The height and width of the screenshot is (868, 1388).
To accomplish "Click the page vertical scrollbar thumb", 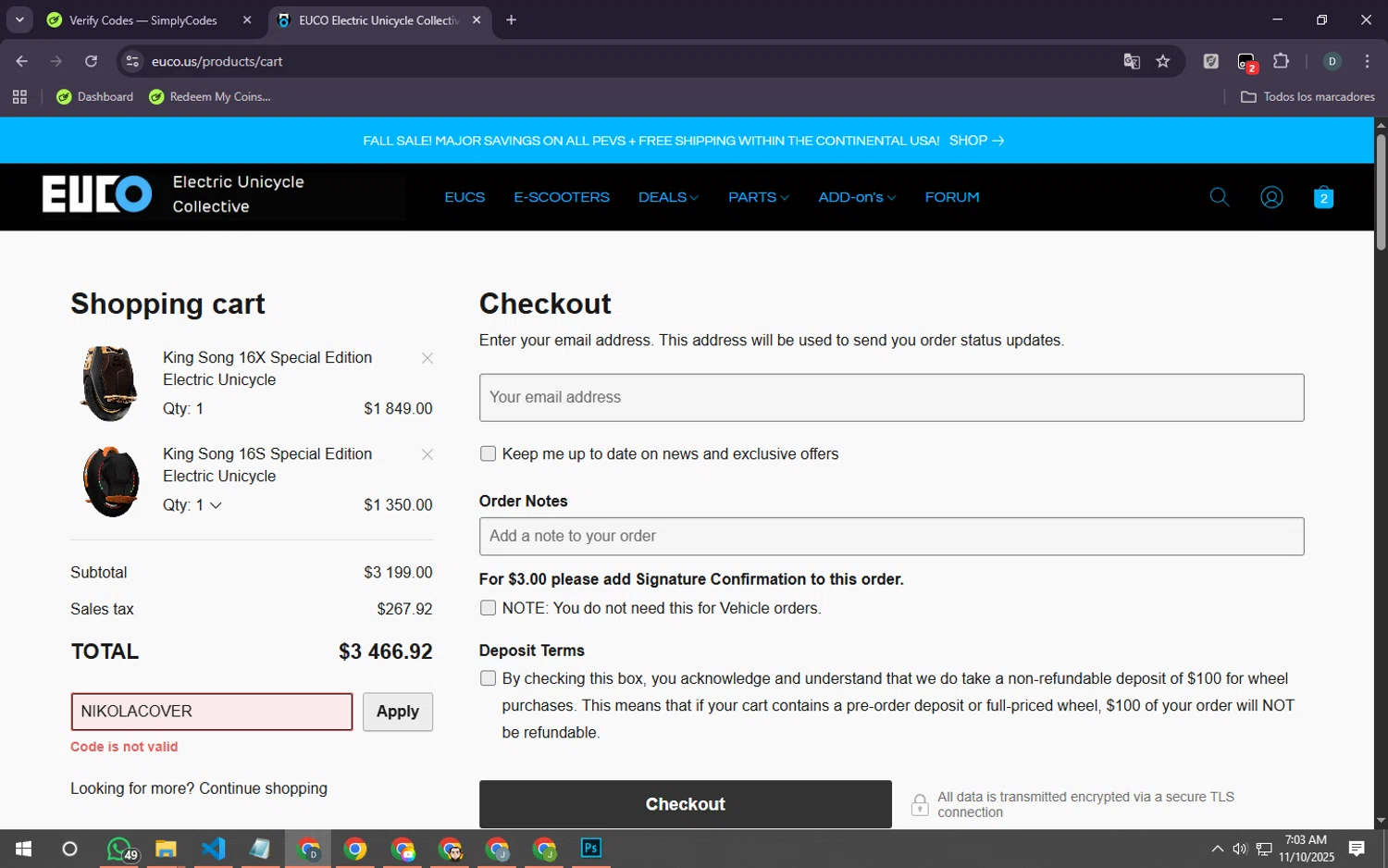I will [x=1381, y=192].
